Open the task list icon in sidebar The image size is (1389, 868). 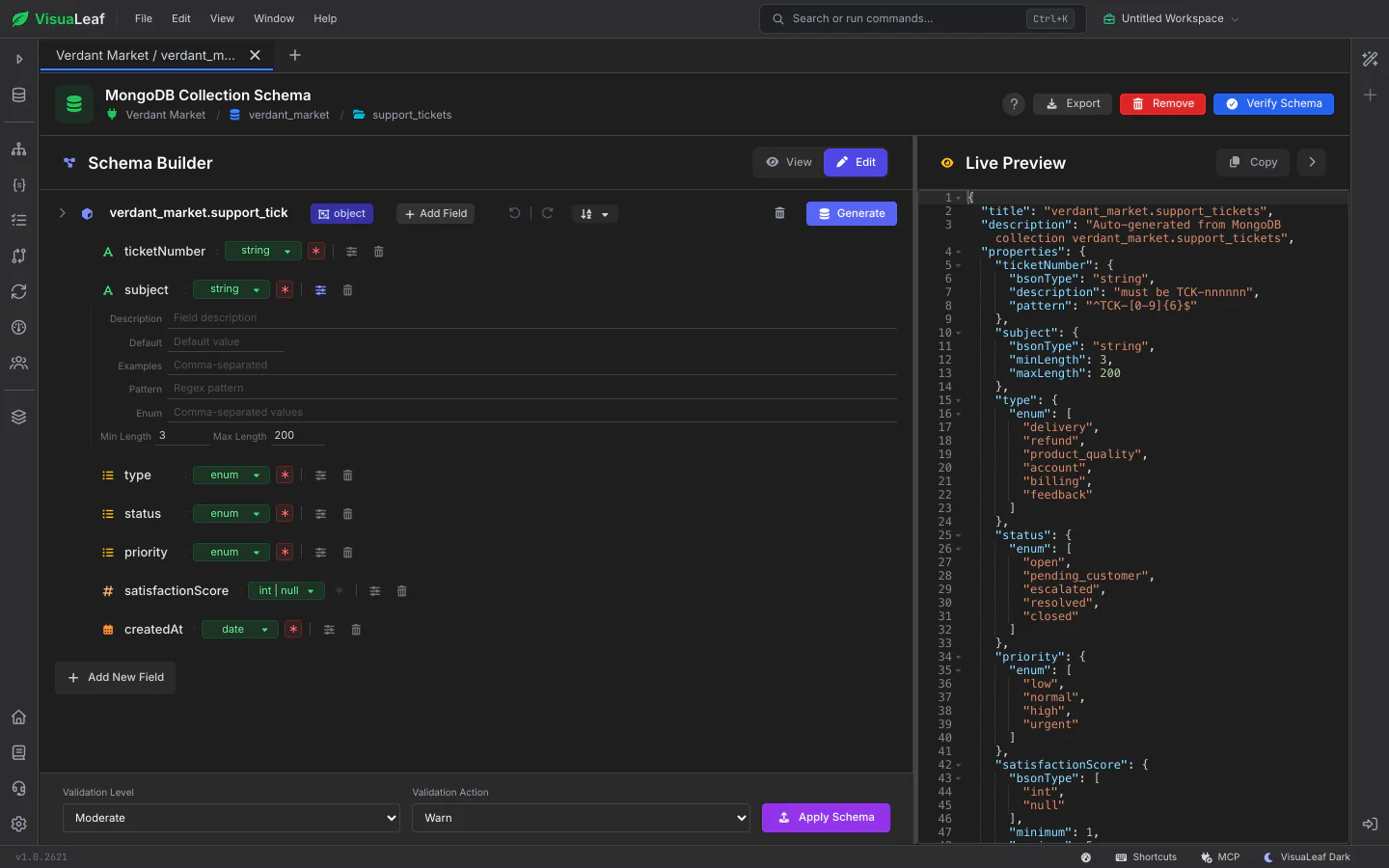18,220
